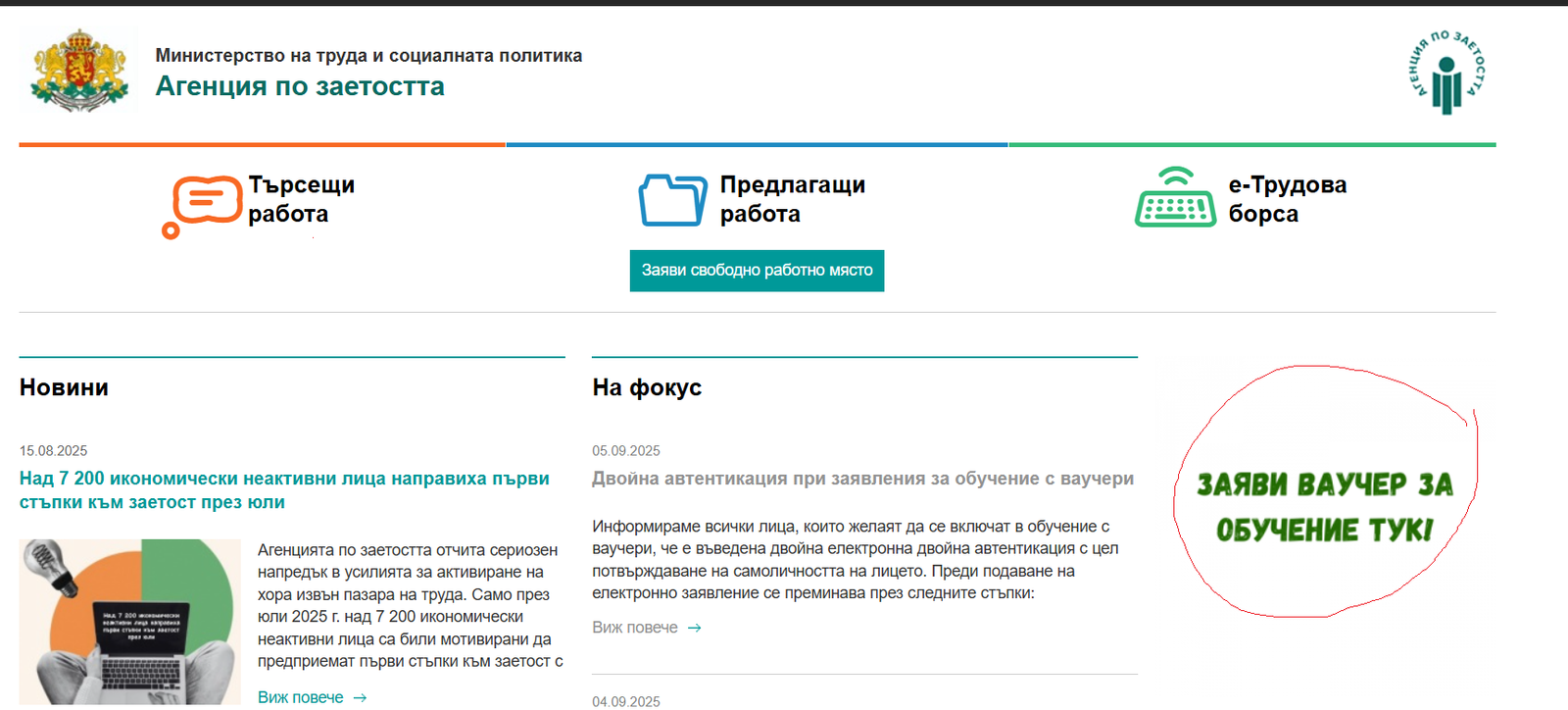Click 'Министерство на труда и социалната политика' text
Viewport: 1568px width, 710px height.
point(368,56)
